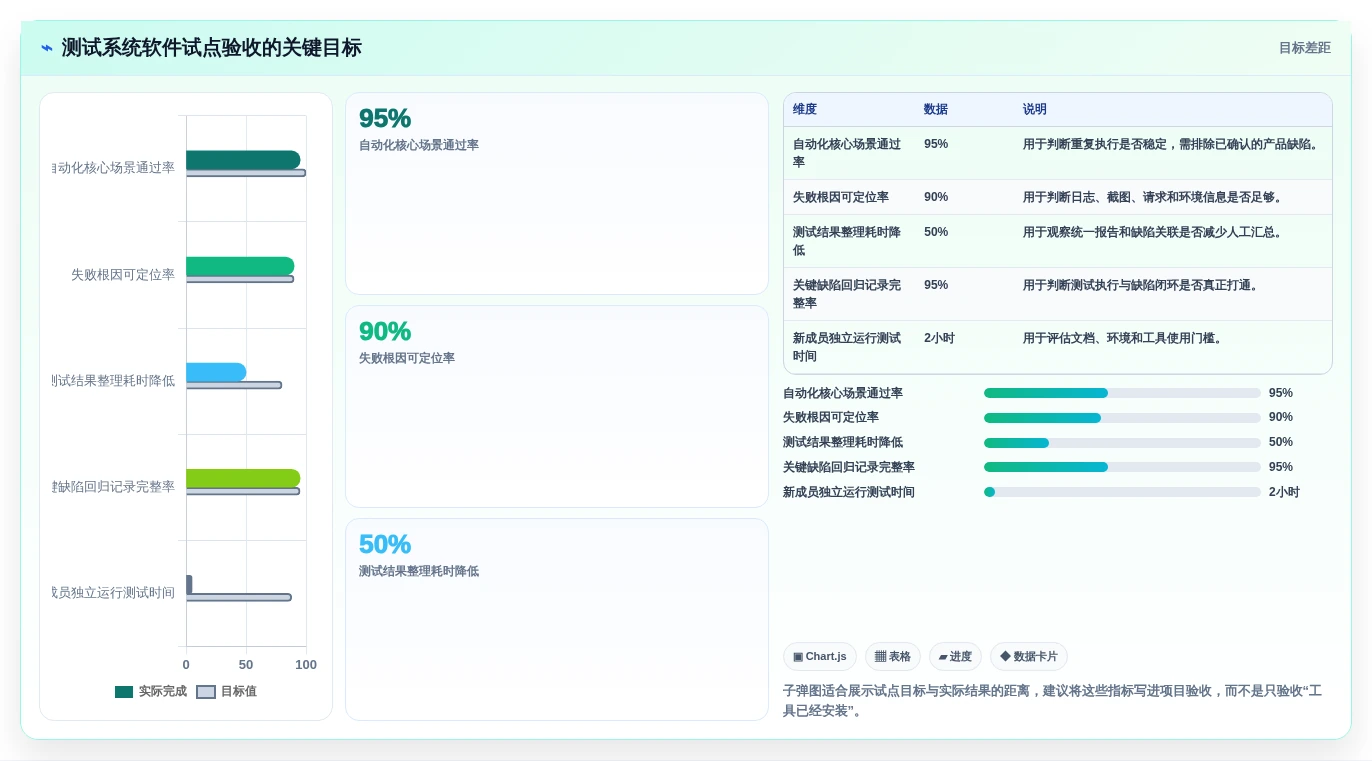This screenshot has width=1372, height=761.
Task: Click the 95% 自动化核心场景通过率 data card
Action: click(557, 194)
